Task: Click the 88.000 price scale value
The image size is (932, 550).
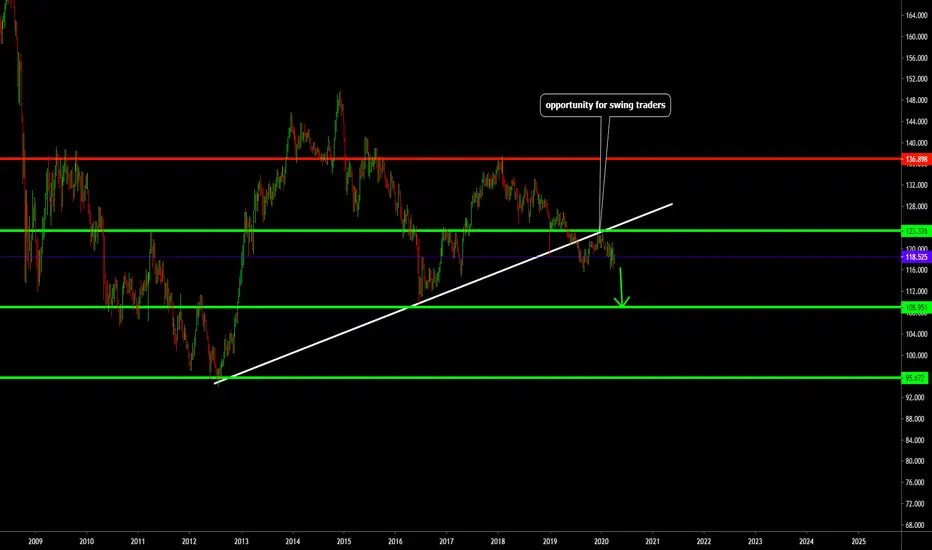Action: coord(917,419)
